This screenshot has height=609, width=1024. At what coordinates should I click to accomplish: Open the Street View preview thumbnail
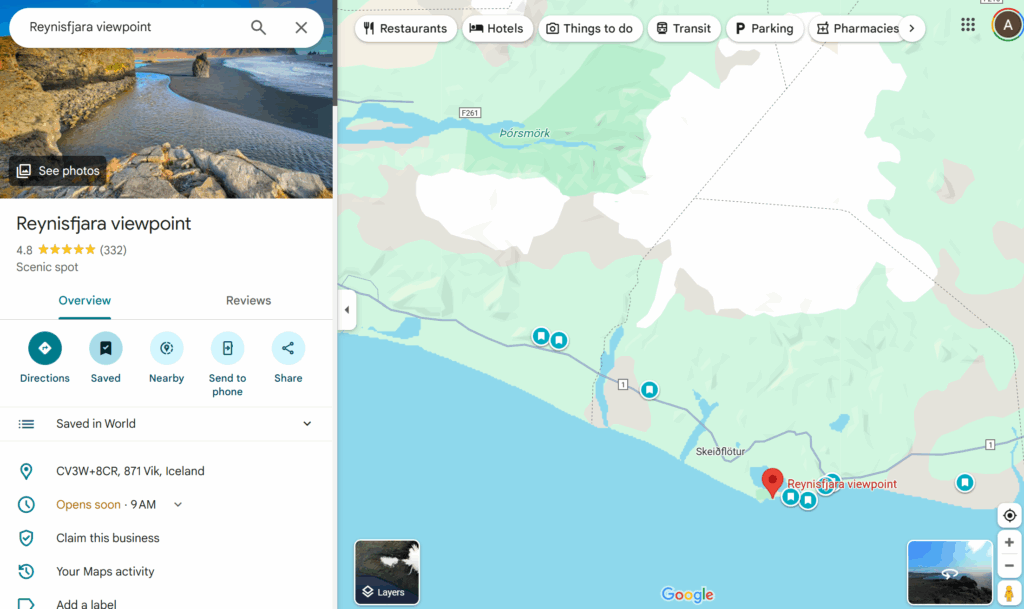(950, 572)
